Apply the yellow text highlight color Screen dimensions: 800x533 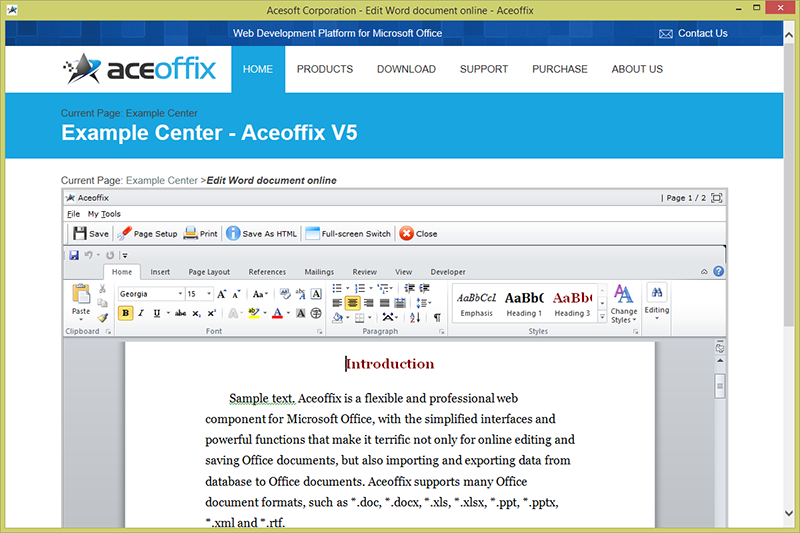254,313
